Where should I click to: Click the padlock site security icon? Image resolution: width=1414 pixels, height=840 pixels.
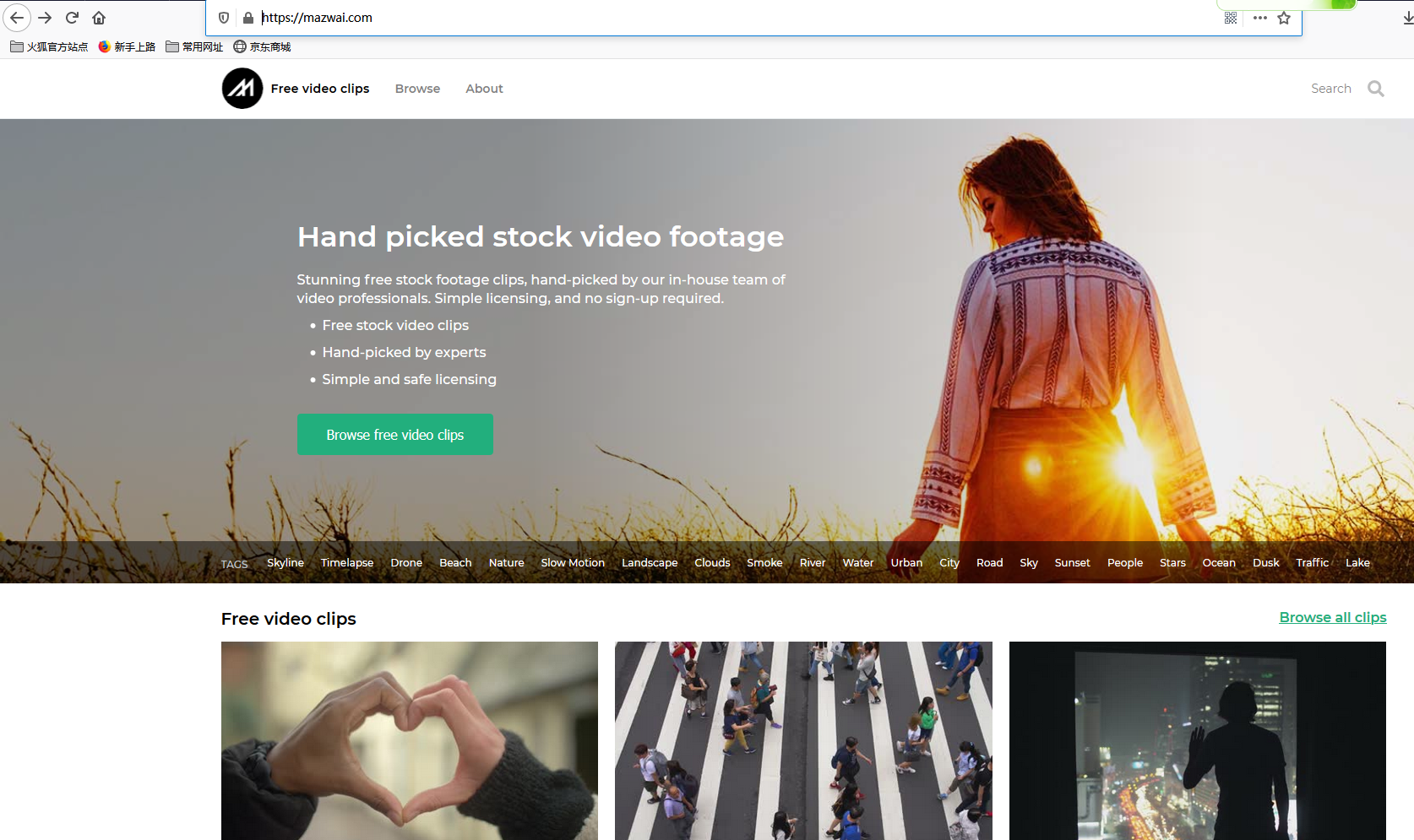click(x=248, y=18)
